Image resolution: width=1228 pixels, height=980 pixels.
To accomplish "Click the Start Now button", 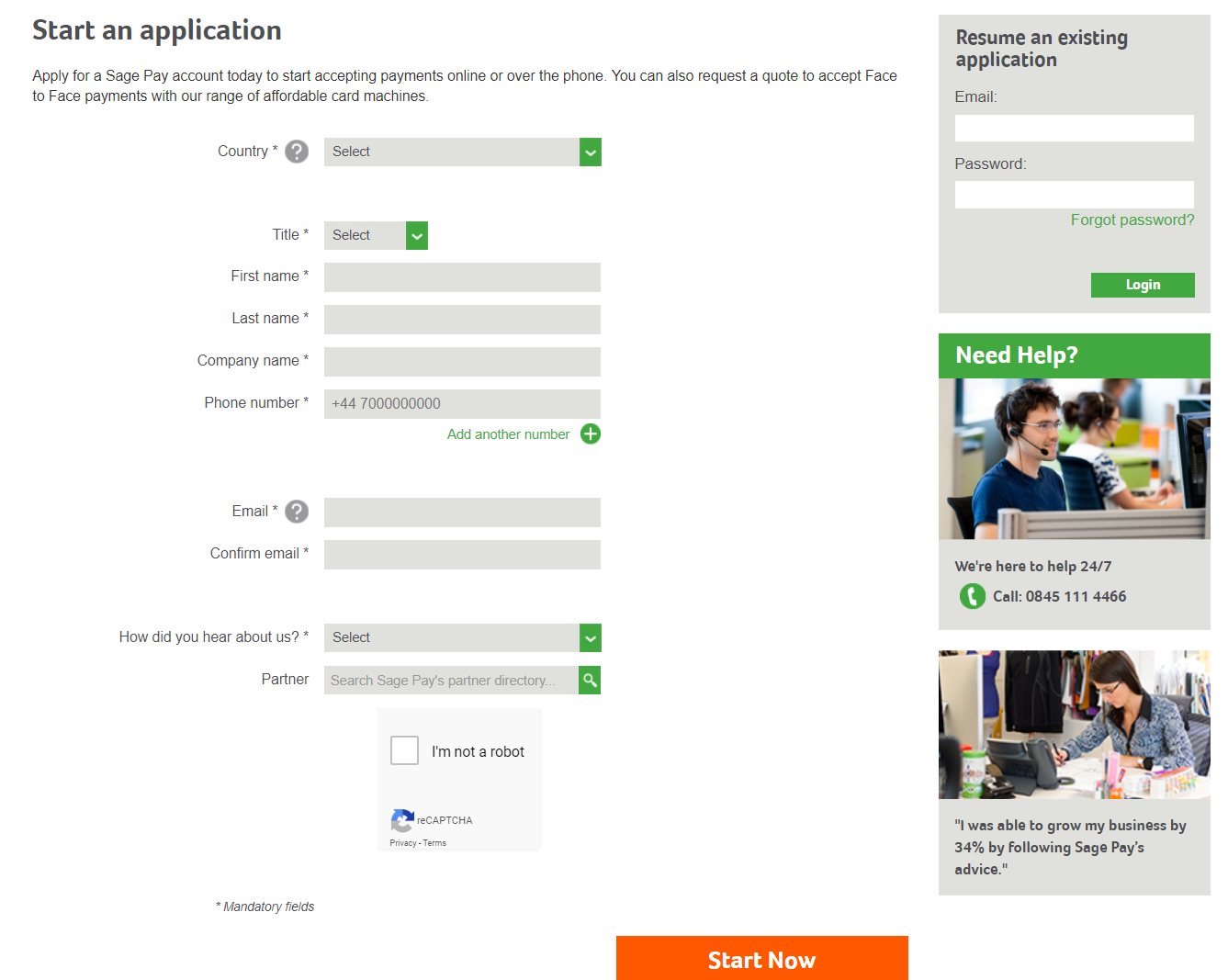I will [762, 959].
